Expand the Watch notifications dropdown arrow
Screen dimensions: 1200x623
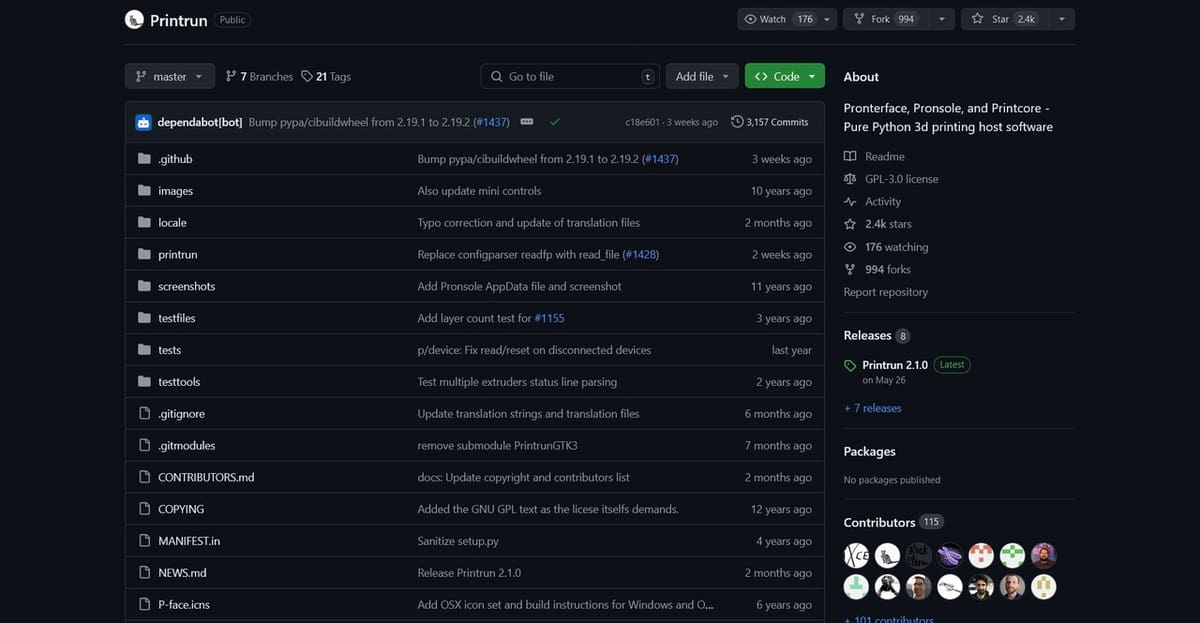[827, 19]
